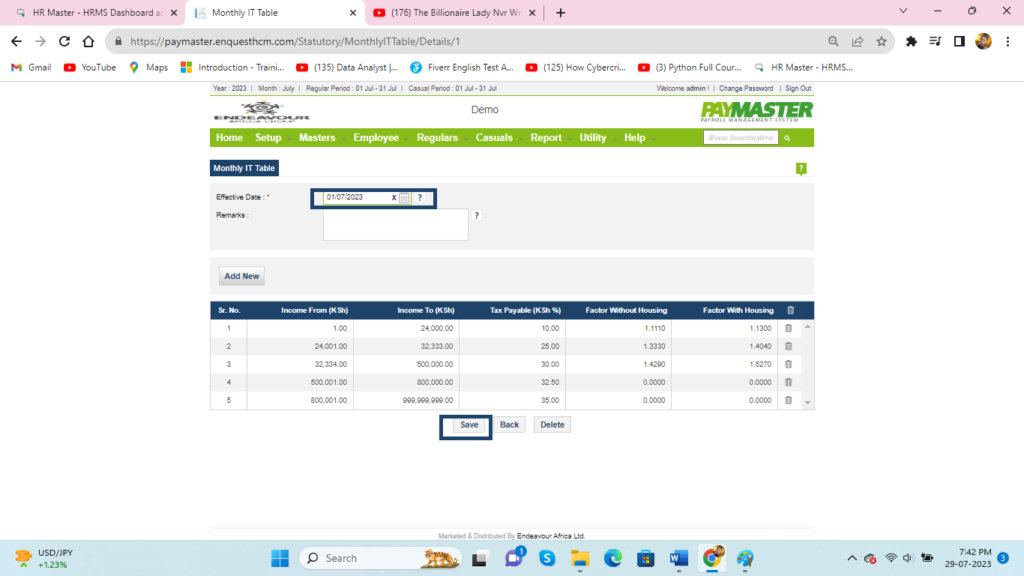Delete row 1 using its trash icon

(787, 328)
